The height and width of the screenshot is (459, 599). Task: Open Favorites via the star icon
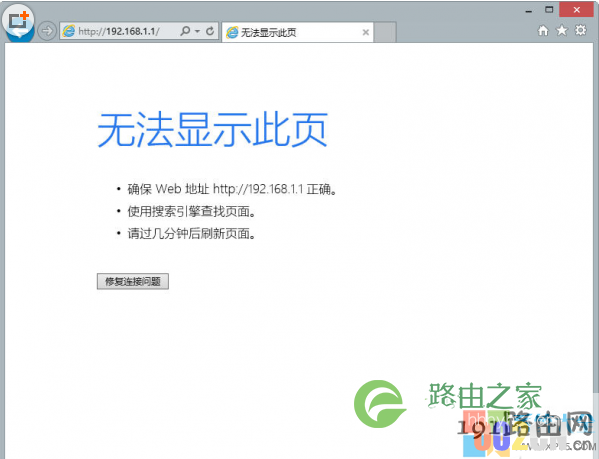pyautogui.click(x=562, y=30)
